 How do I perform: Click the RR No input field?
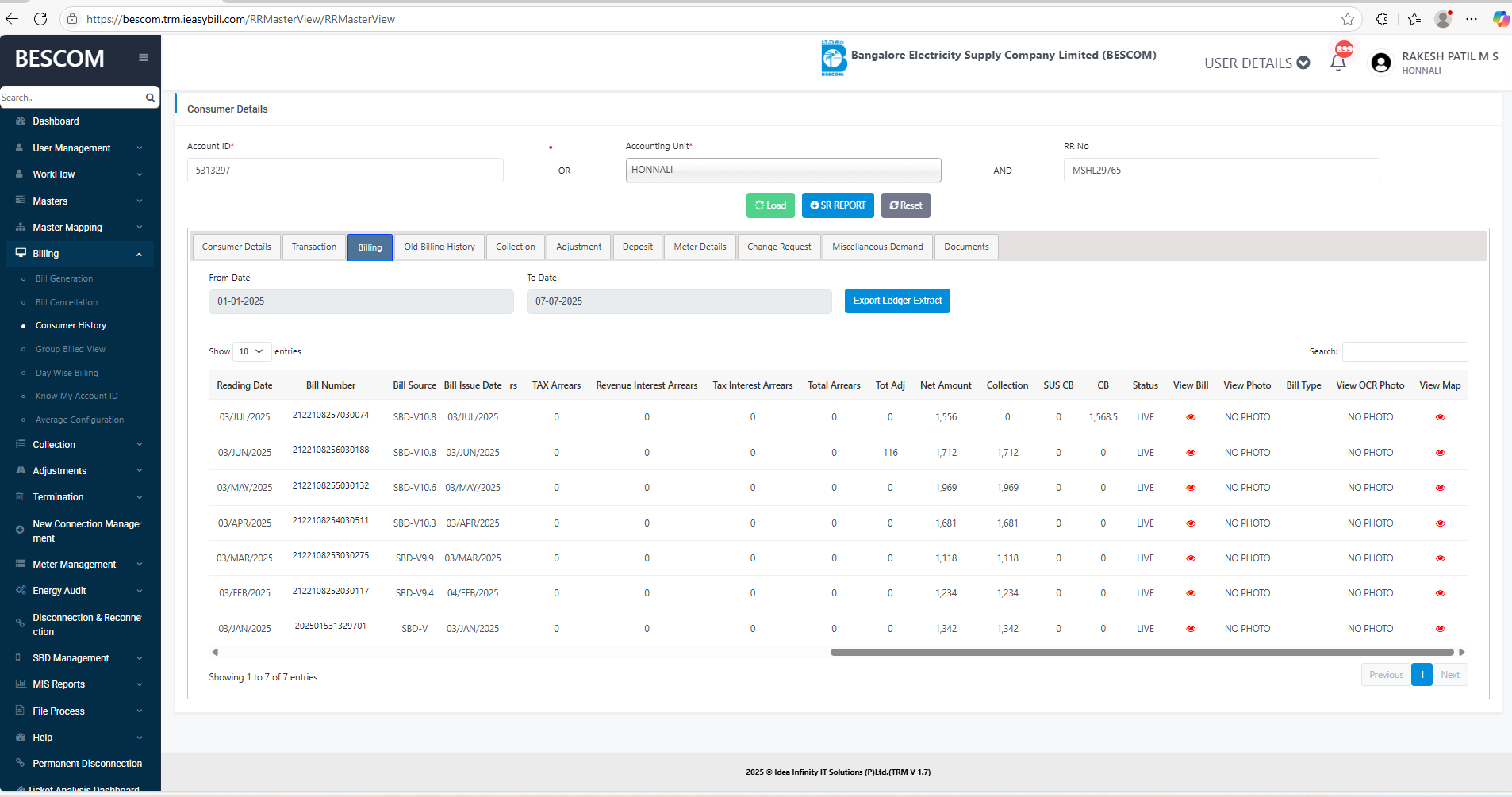pos(1222,171)
